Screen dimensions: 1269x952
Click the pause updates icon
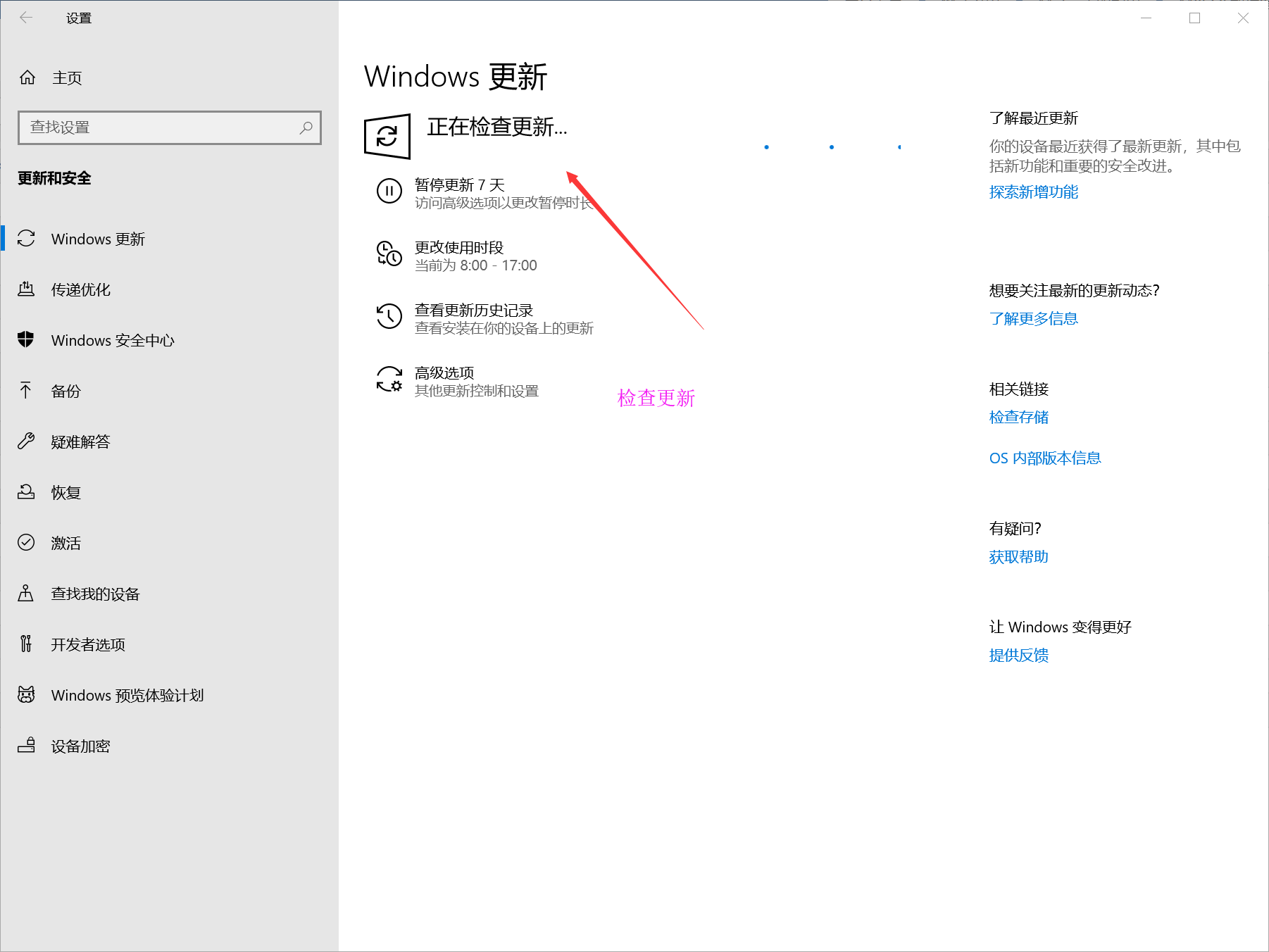coord(389,191)
